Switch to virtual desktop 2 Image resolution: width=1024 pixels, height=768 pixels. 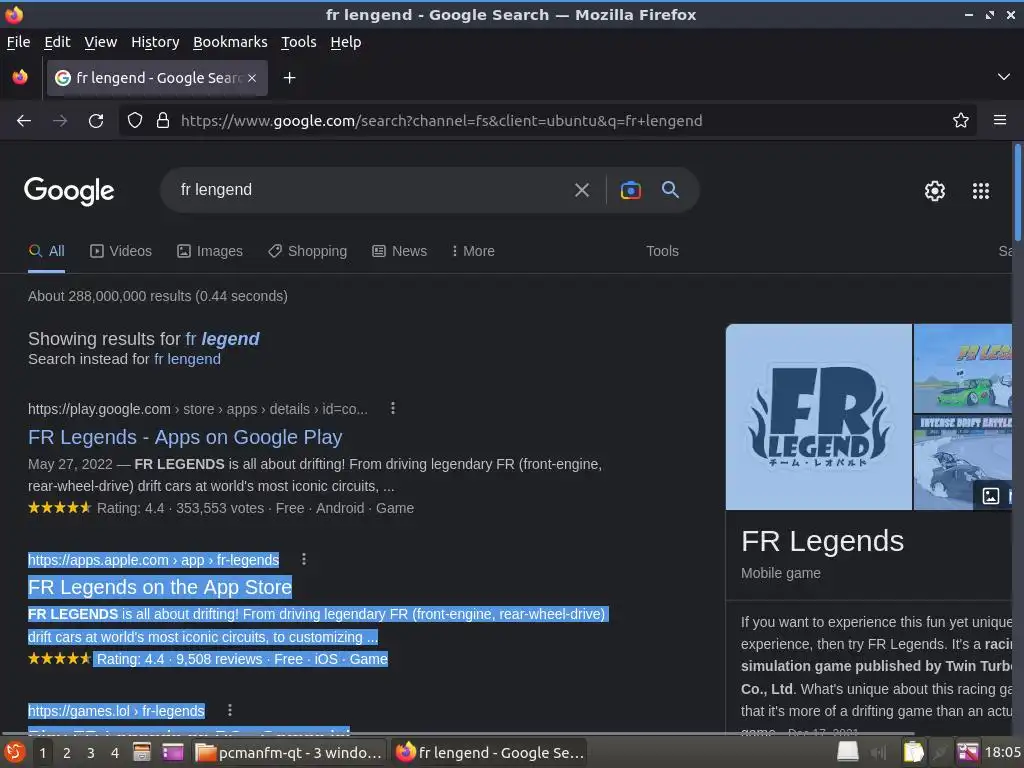(67, 753)
